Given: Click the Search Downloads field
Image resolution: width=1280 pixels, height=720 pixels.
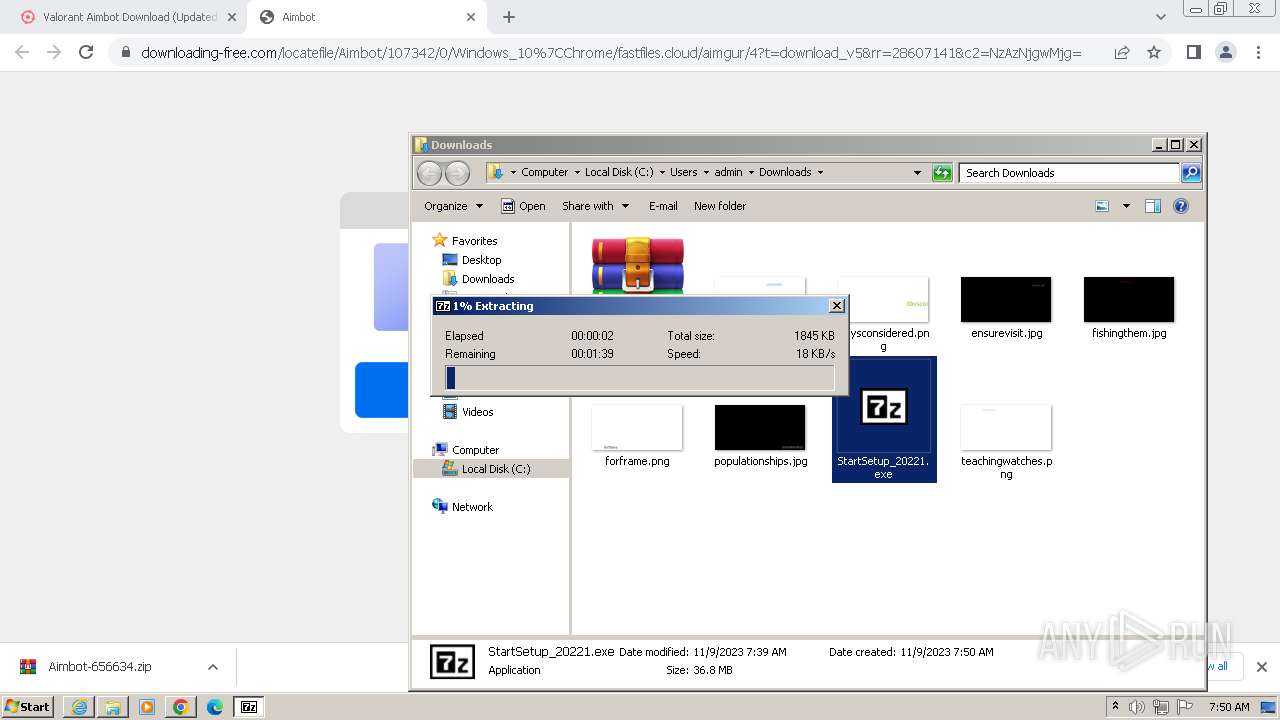Looking at the screenshot, I should click(x=1069, y=173).
